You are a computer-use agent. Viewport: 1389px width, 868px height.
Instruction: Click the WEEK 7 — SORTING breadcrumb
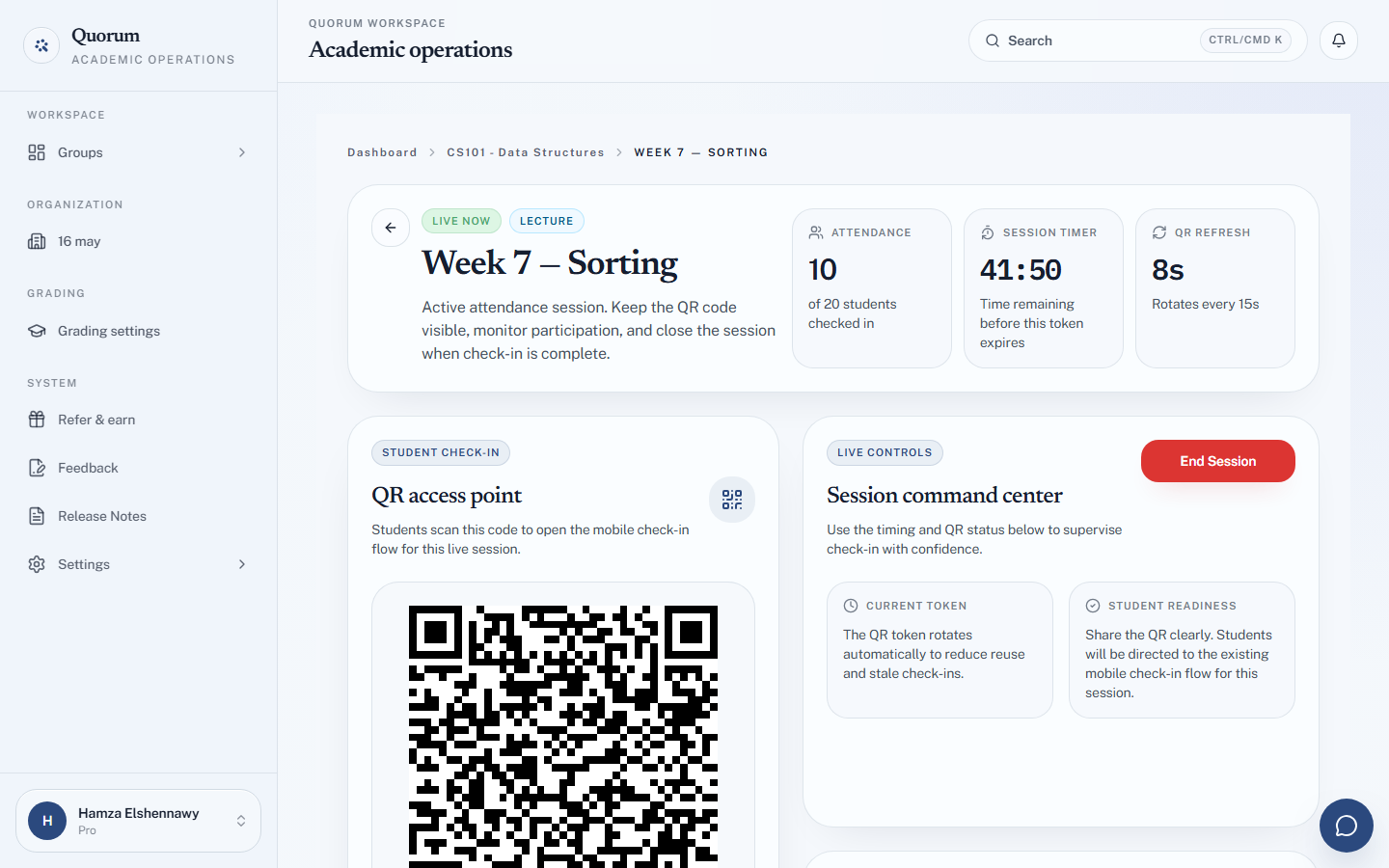[701, 152]
